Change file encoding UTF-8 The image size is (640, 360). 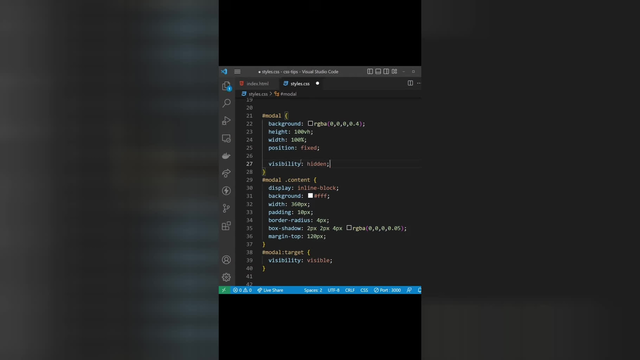click(333, 290)
